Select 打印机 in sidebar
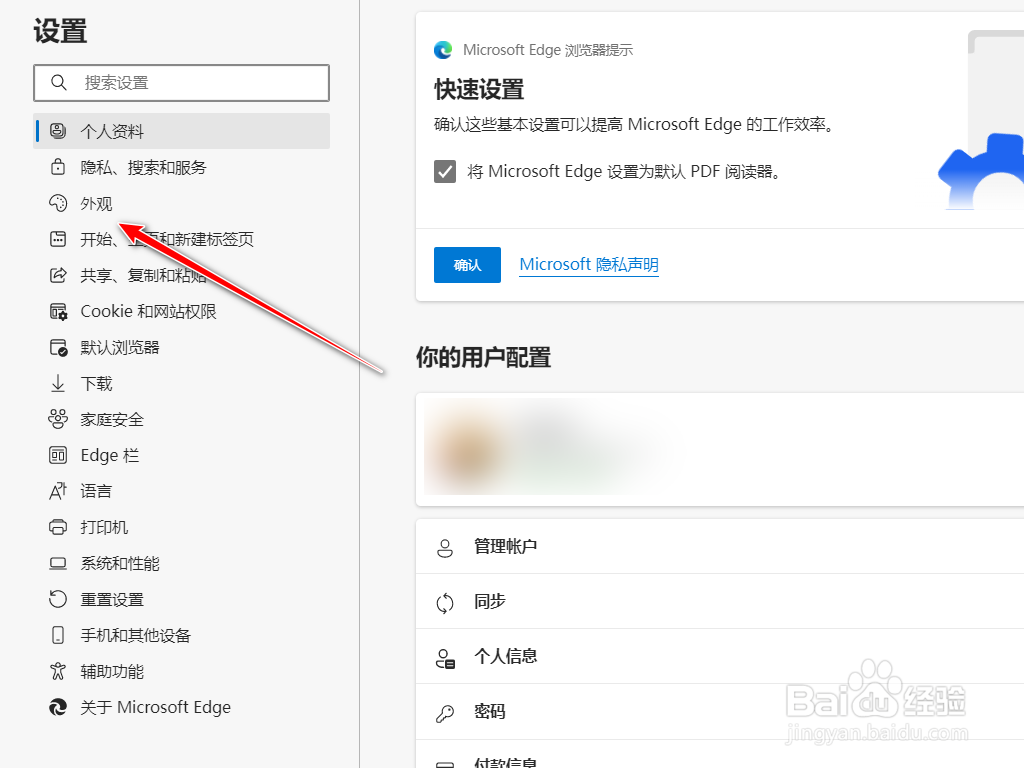Viewport: 1024px width, 768px height. coord(182,527)
